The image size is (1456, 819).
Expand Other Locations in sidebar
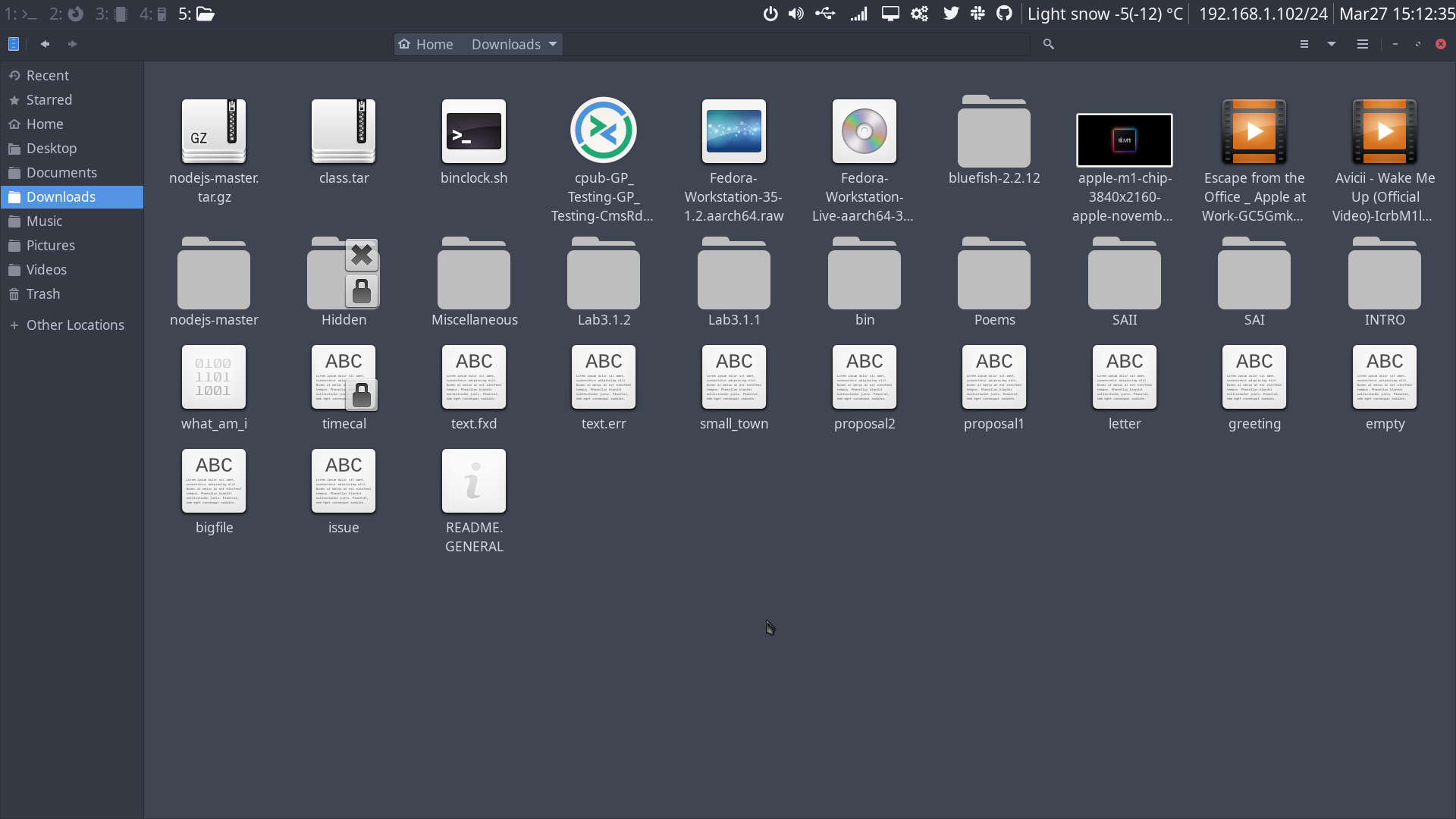click(14, 324)
